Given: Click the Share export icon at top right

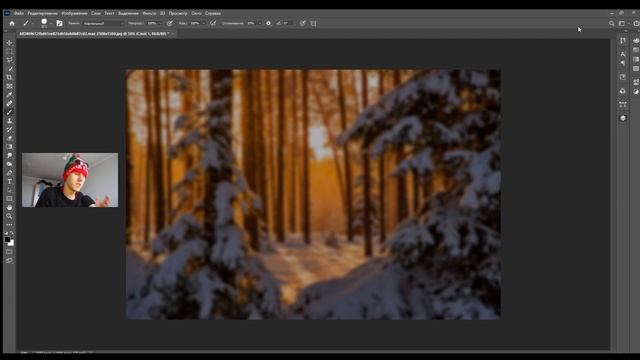Looking at the screenshot, I should point(636,23).
